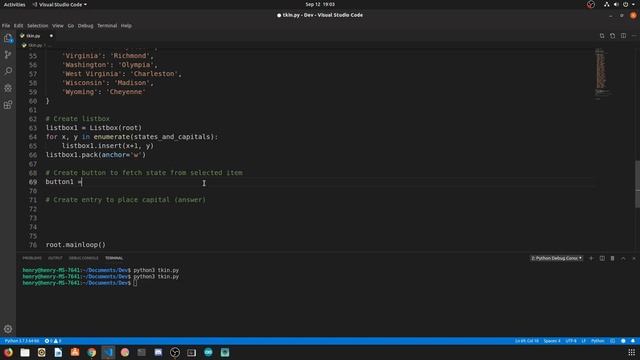Click the second editor toolbar icon, beside Split Editor
640x360 pixels.
pos(613,36)
